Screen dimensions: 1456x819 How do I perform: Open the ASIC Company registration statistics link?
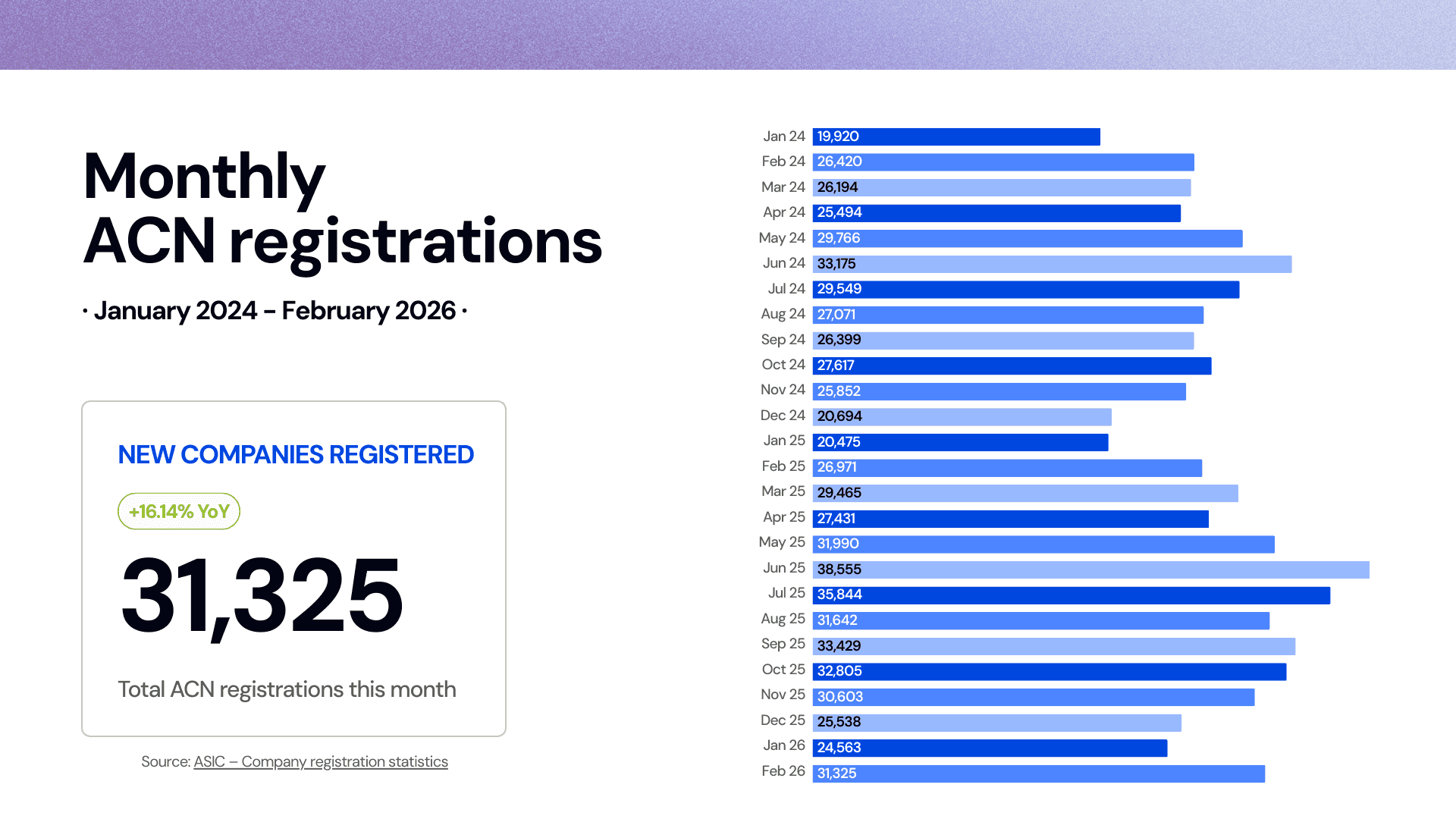coord(320,761)
